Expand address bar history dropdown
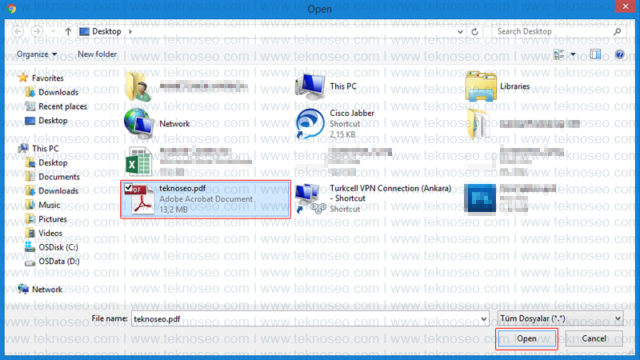Viewport: 640px width, 360px height. pos(460,31)
